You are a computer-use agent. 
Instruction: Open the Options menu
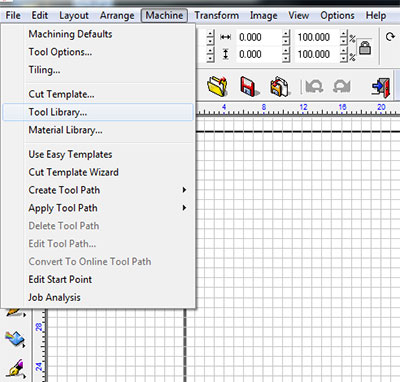tap(337, 15)
